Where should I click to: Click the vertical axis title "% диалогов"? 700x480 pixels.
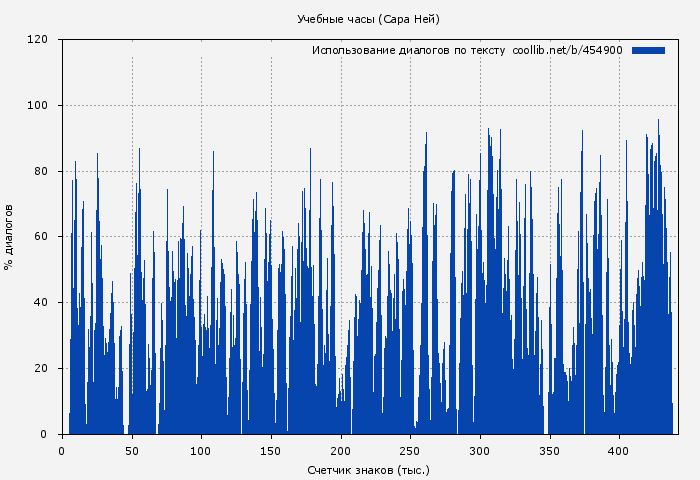coord(9,237)
